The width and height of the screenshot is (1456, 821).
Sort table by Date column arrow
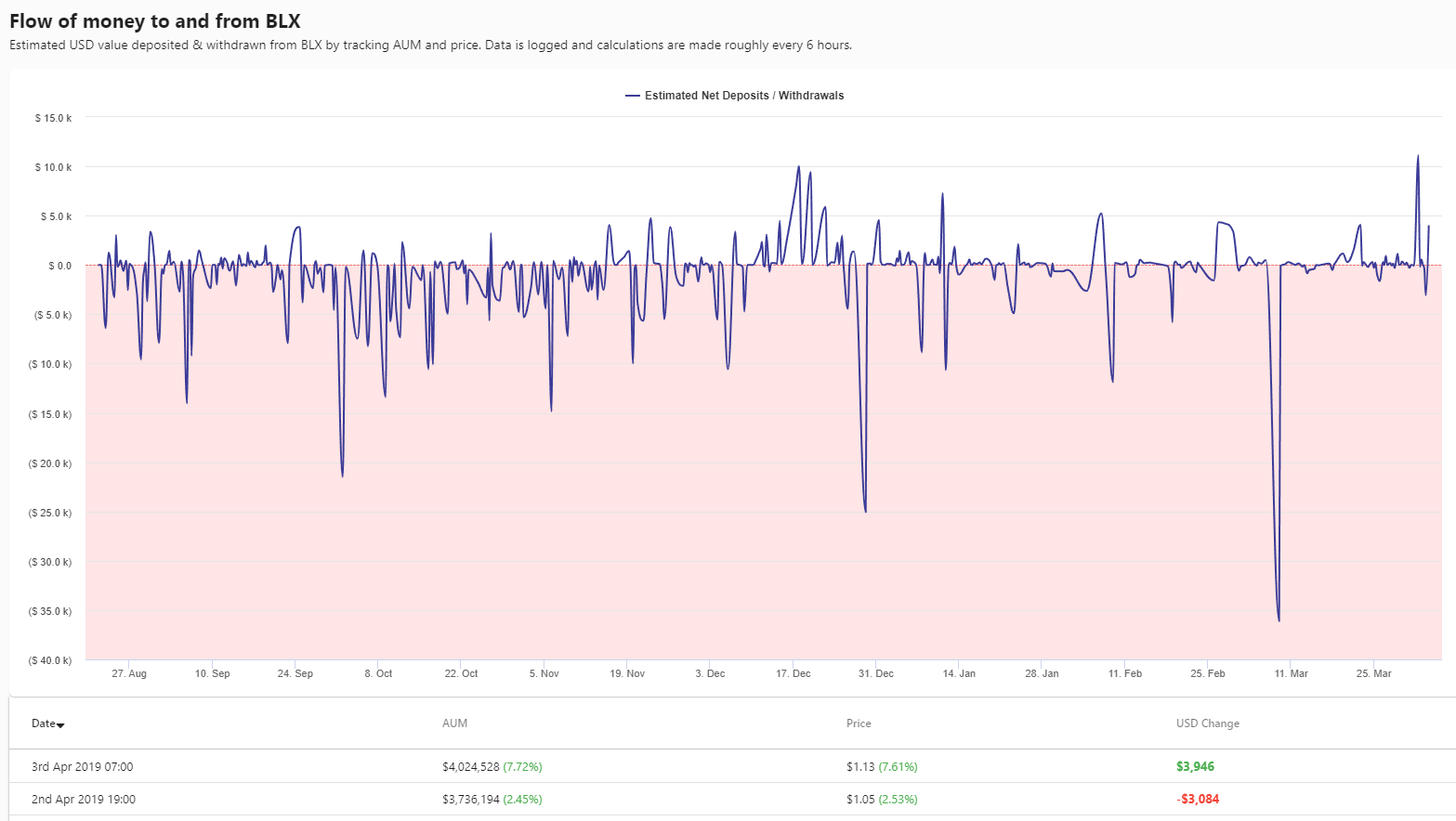pos(60,724)
